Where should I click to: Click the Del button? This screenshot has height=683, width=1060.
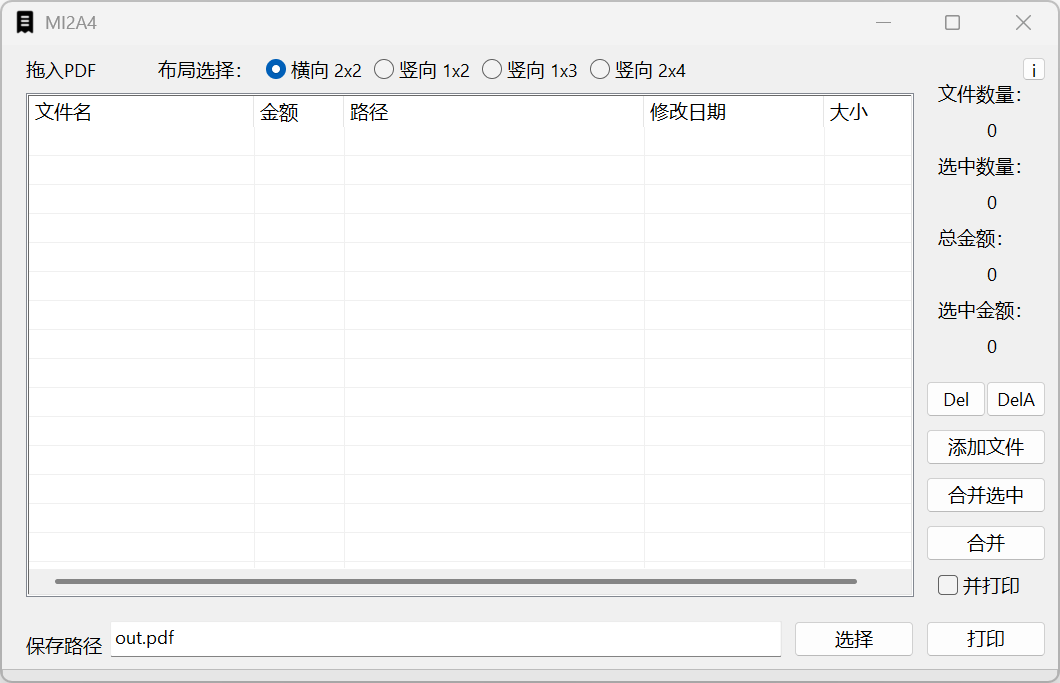pos(955,399)
